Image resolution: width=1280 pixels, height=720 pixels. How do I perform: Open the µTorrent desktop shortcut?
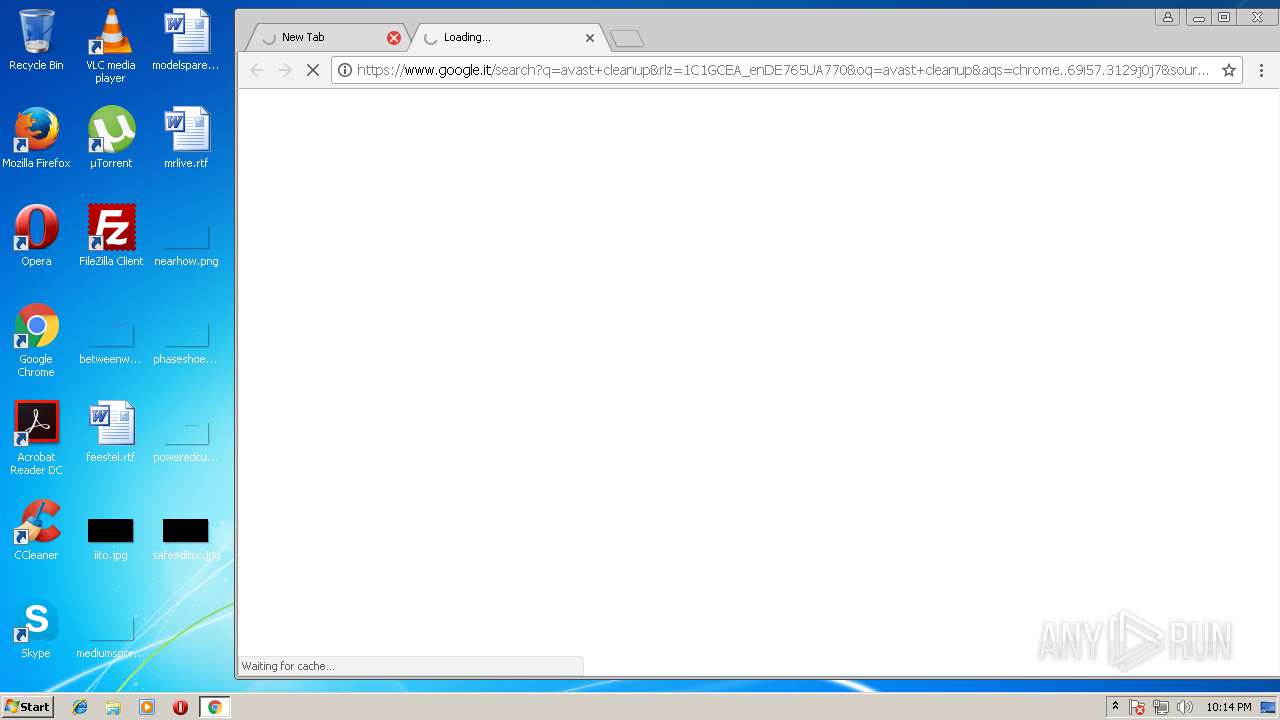tap(110, 138)
